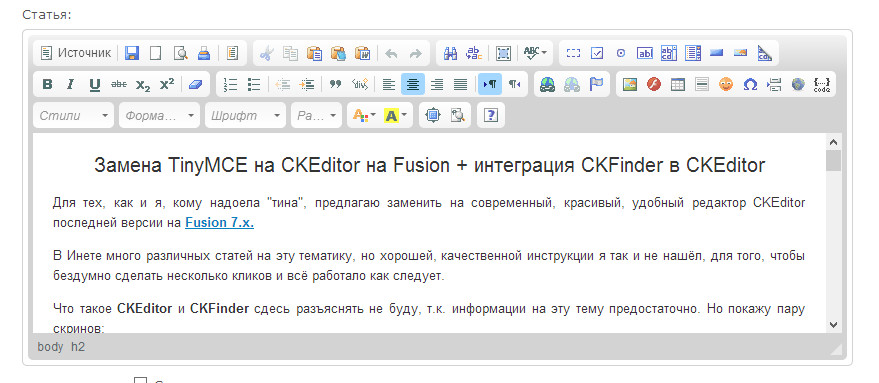Insert a Hidden field icon
Viewport: 879px width, 383px height.
[x=764, y=53]
